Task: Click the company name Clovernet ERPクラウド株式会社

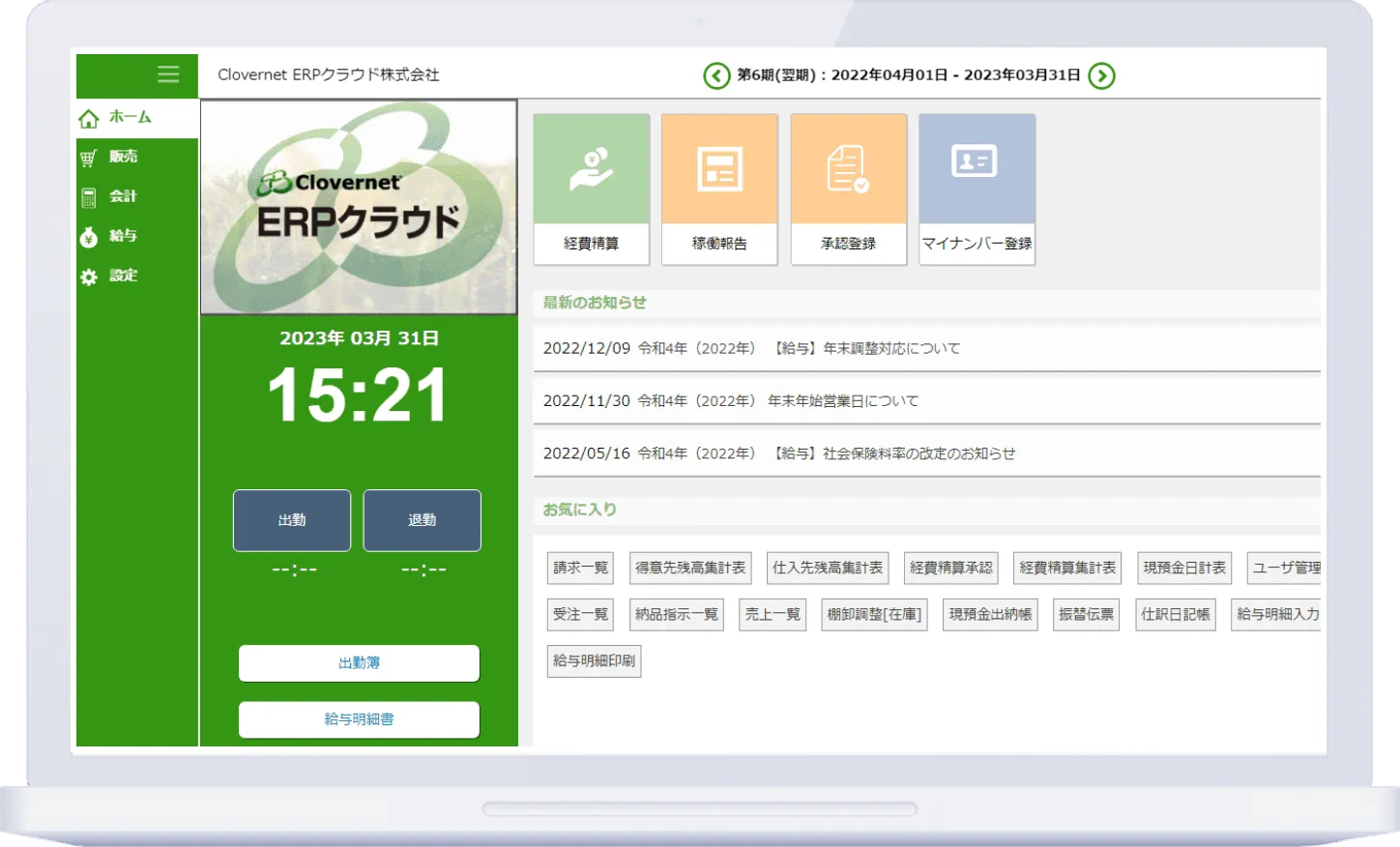Action: click(x=329, y=74)
